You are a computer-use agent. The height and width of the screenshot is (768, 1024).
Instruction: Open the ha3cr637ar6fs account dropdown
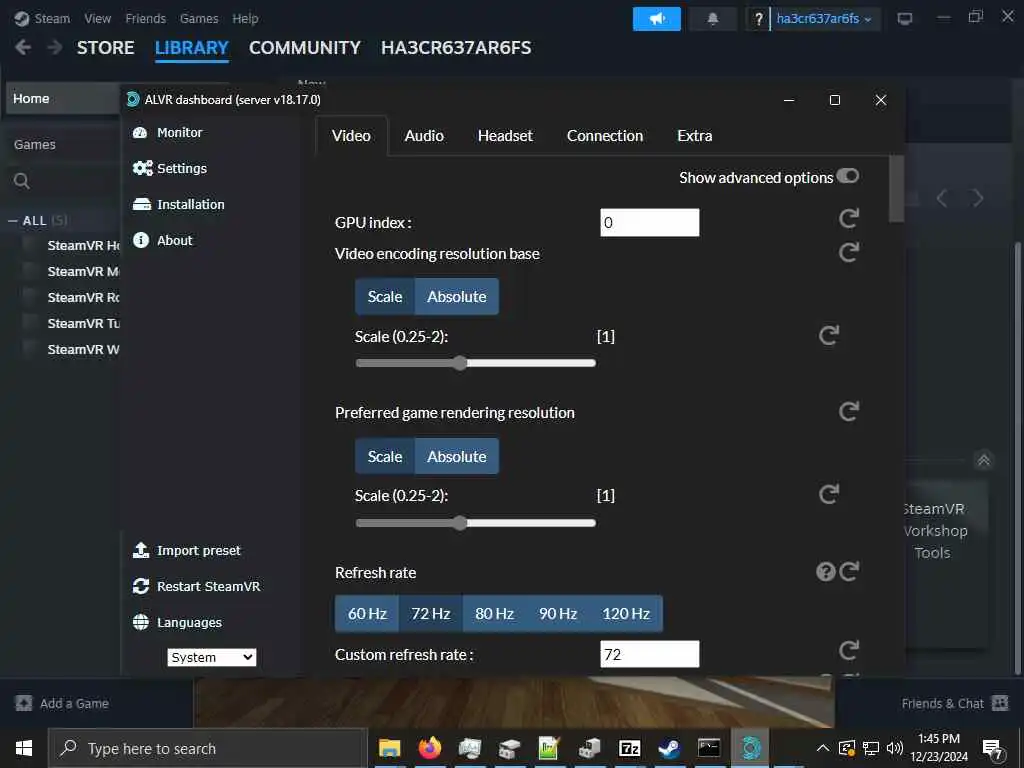824,19
